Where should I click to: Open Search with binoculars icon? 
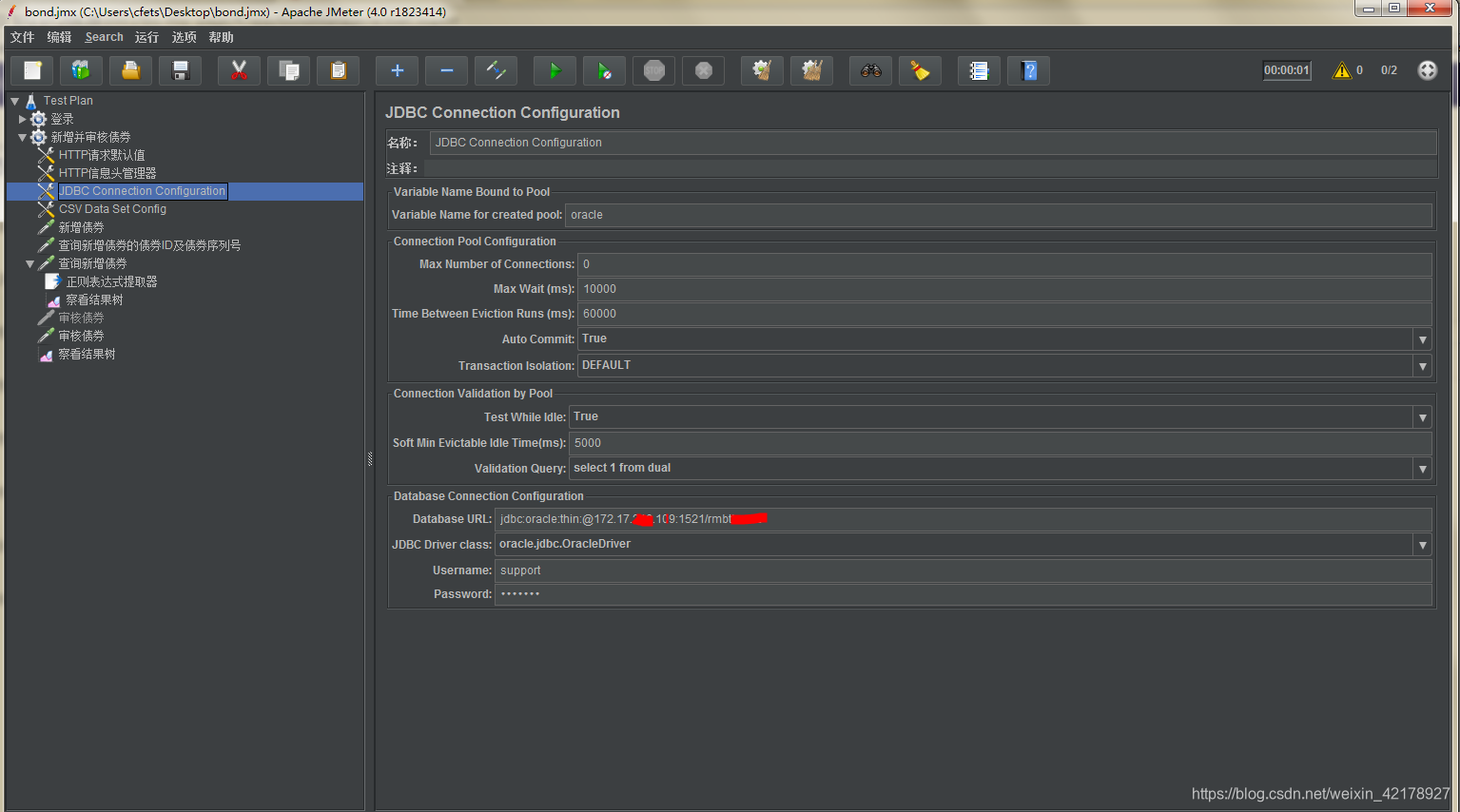tap(871, 70)
